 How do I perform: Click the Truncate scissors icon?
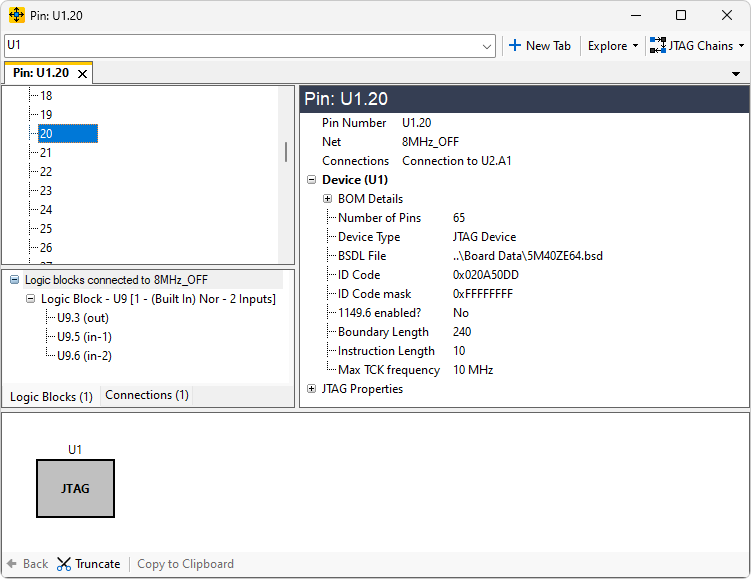pos(65,564)
